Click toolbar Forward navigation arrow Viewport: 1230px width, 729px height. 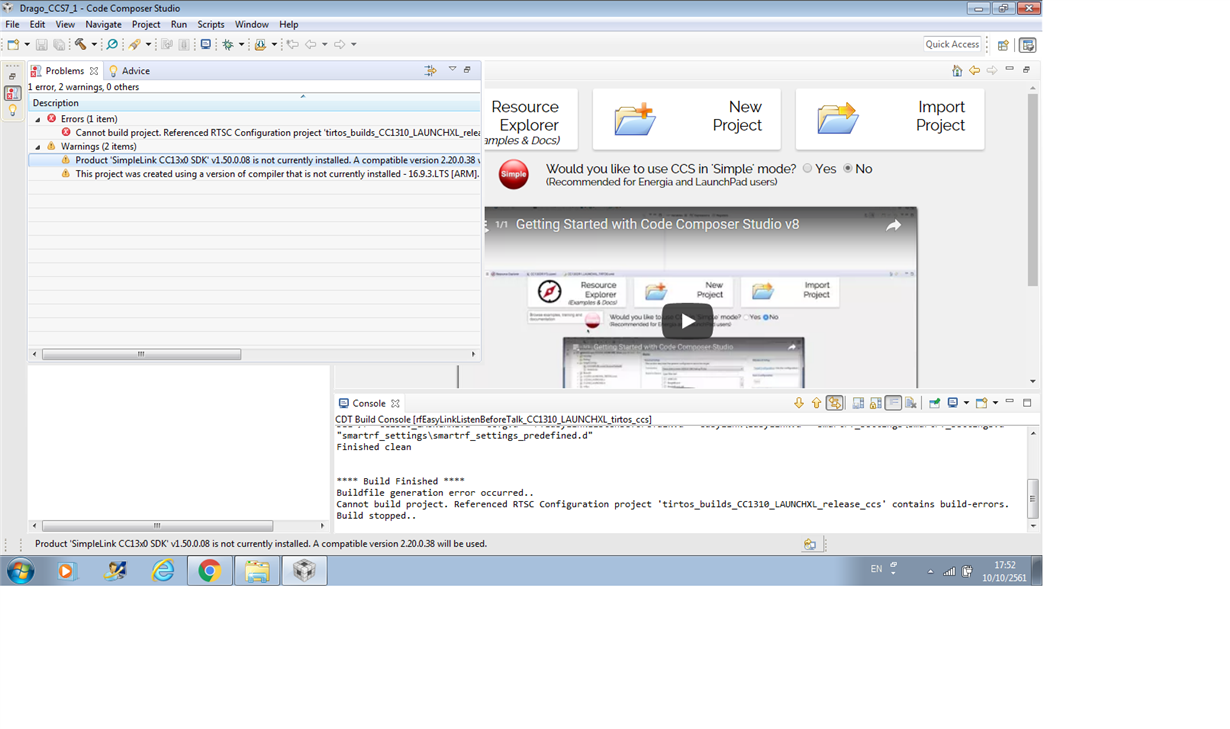[x=340, y=44]
